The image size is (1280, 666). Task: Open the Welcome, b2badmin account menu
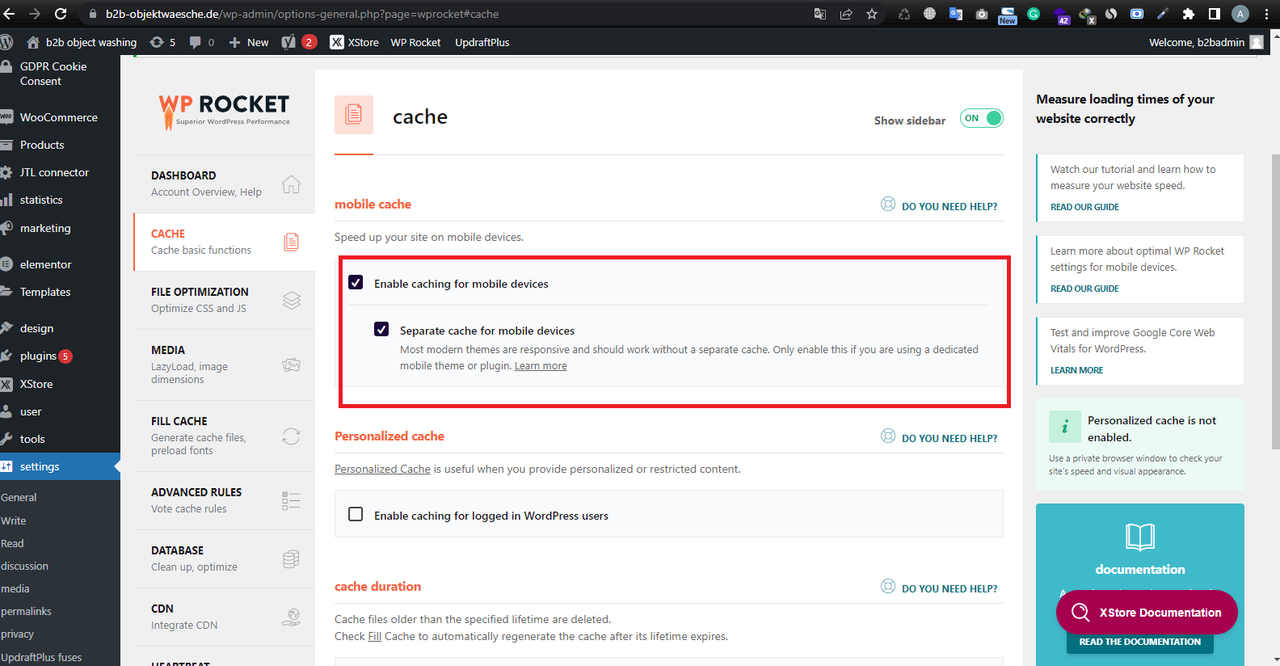pyautogui.click(x=1207, y=42)
